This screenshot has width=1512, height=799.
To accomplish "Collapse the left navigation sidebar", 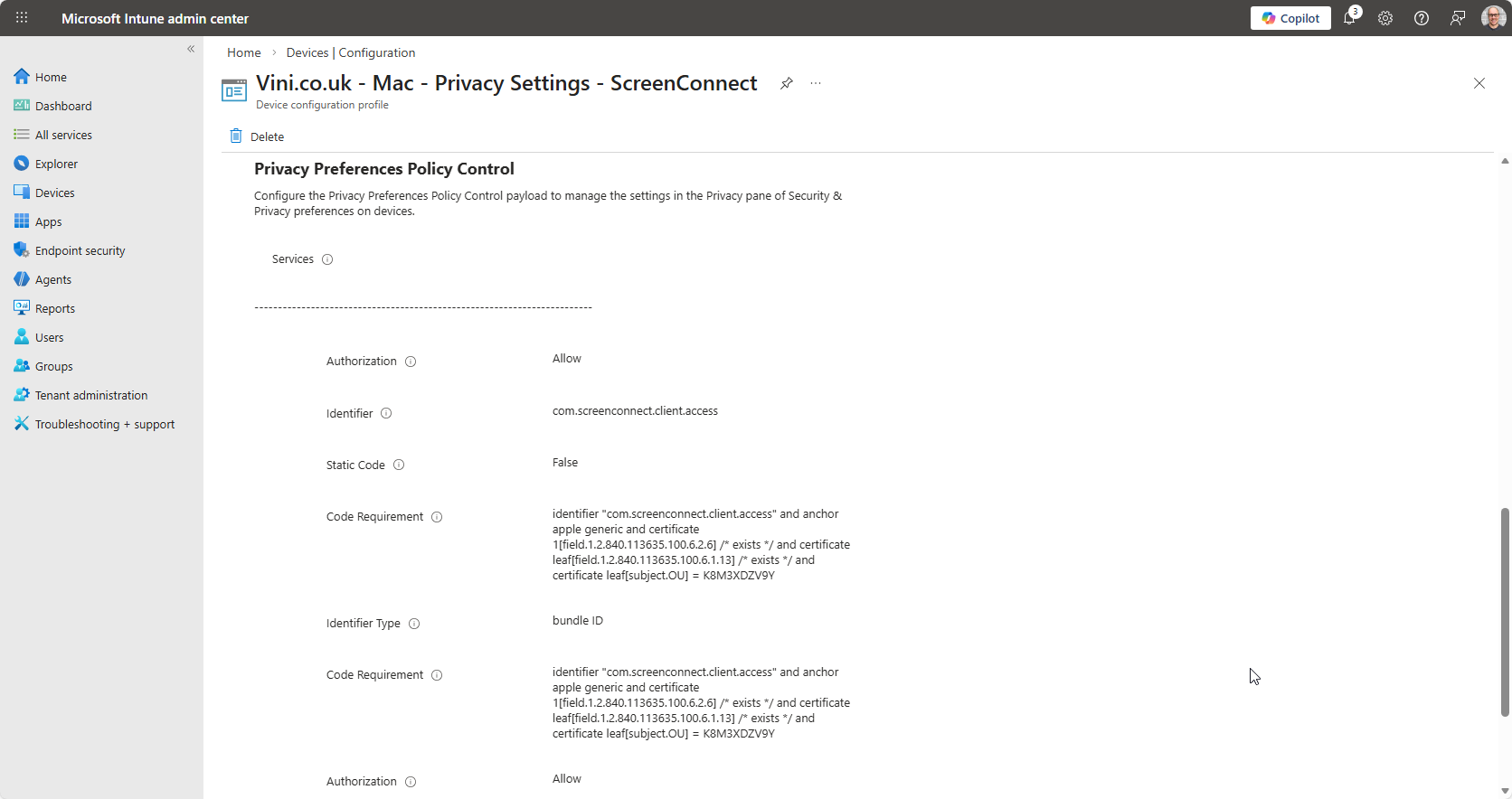I will click(191, 49).
